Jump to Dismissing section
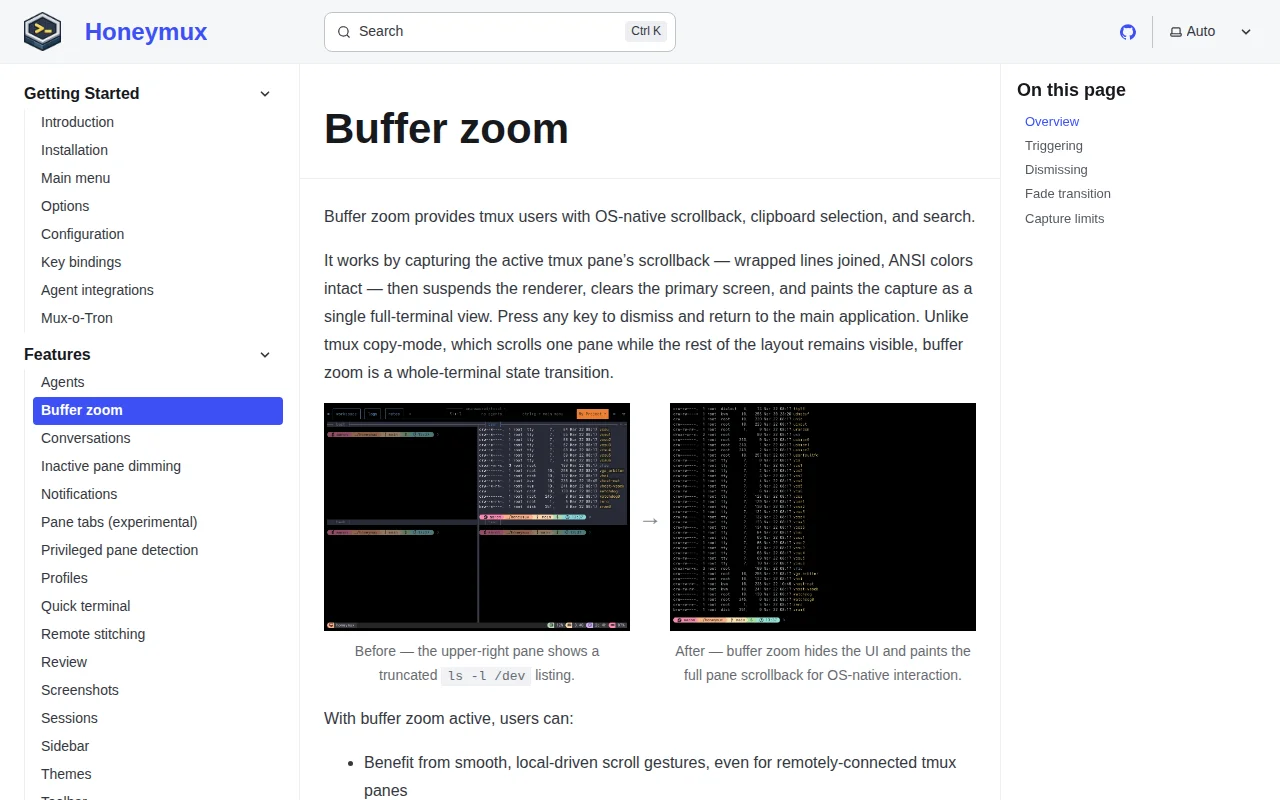The image size is (1280, 800). (x=1056, y=170)
